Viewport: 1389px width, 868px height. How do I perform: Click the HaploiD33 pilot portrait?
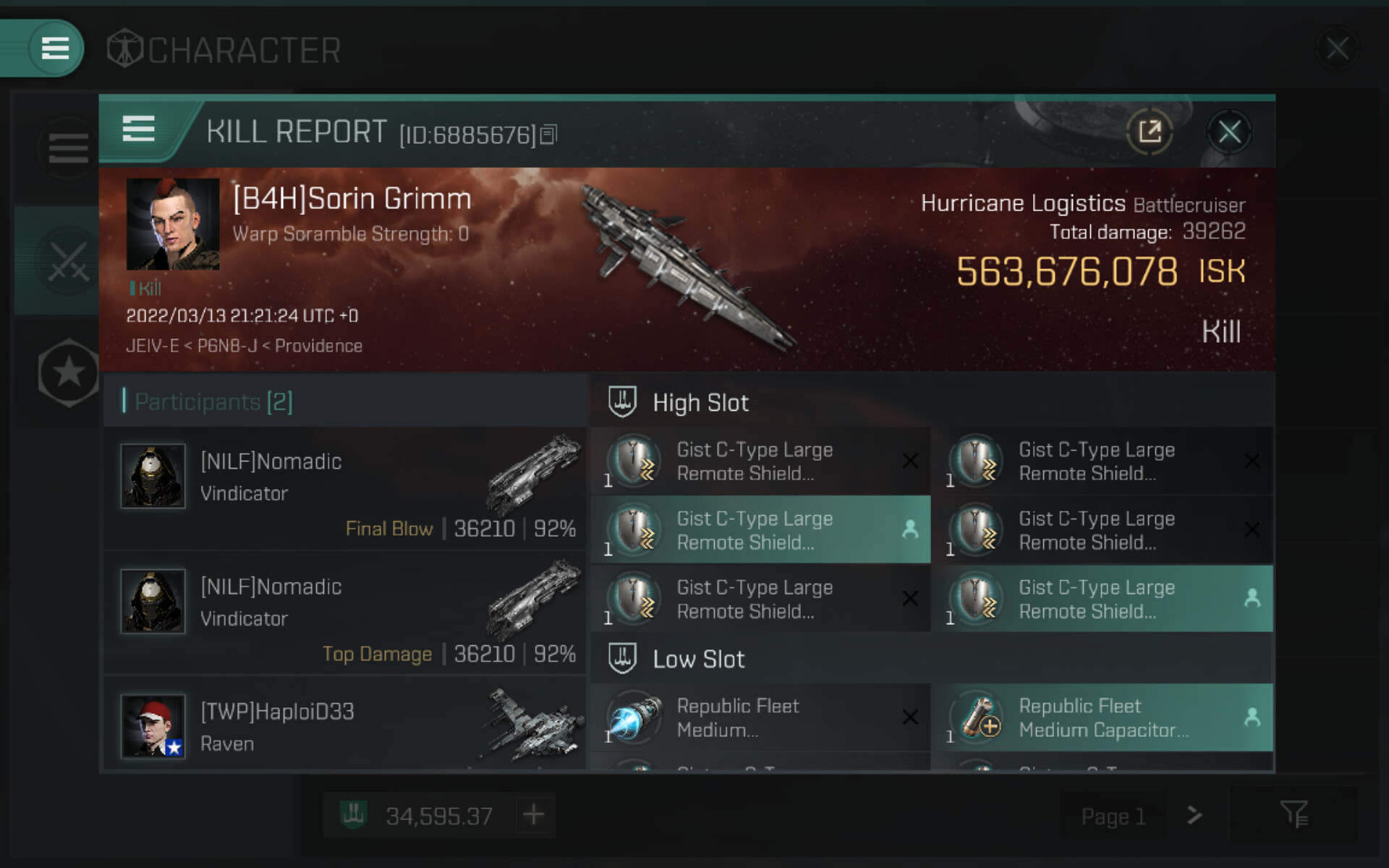[153, 726]
